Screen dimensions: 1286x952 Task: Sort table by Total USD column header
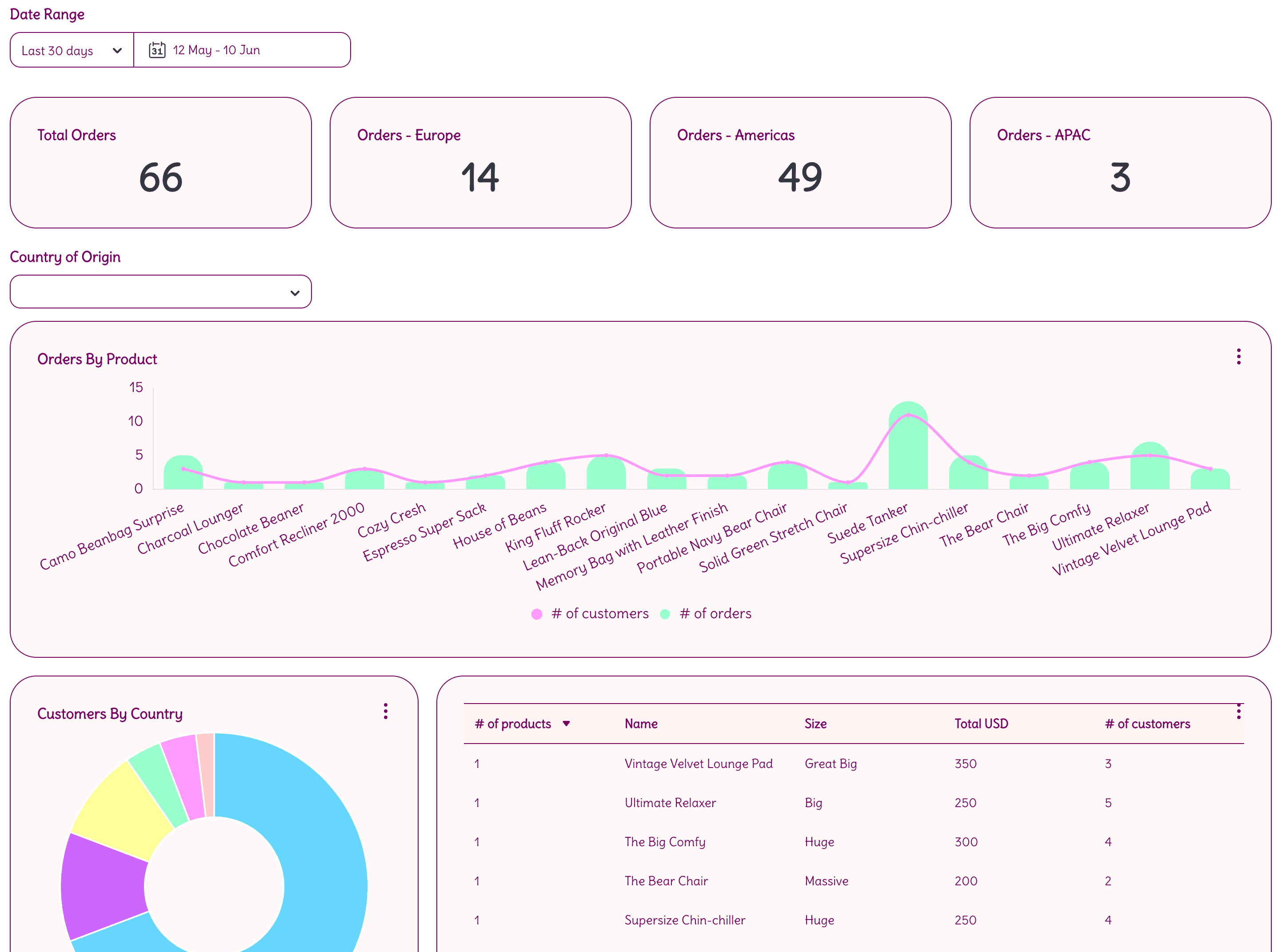(x=981, y=724)
